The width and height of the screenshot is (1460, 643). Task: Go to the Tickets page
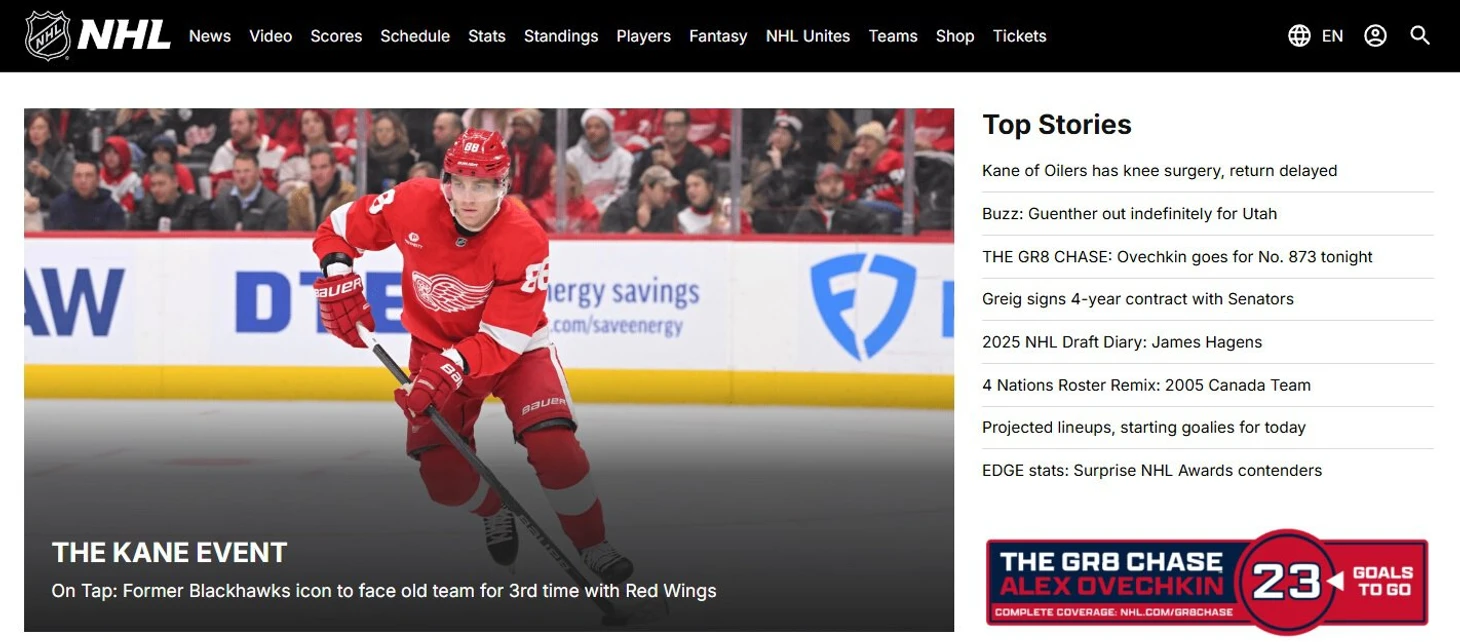1020,36
